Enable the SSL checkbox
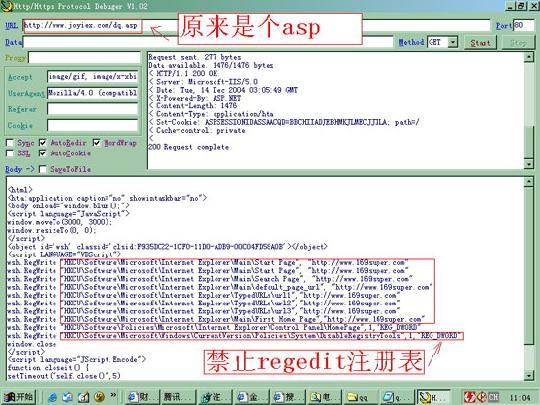 click(10, 153)
